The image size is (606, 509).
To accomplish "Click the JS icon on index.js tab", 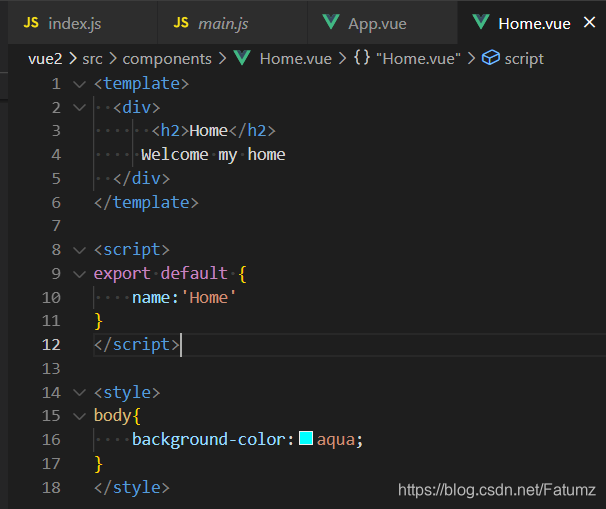I will (31, 23).
